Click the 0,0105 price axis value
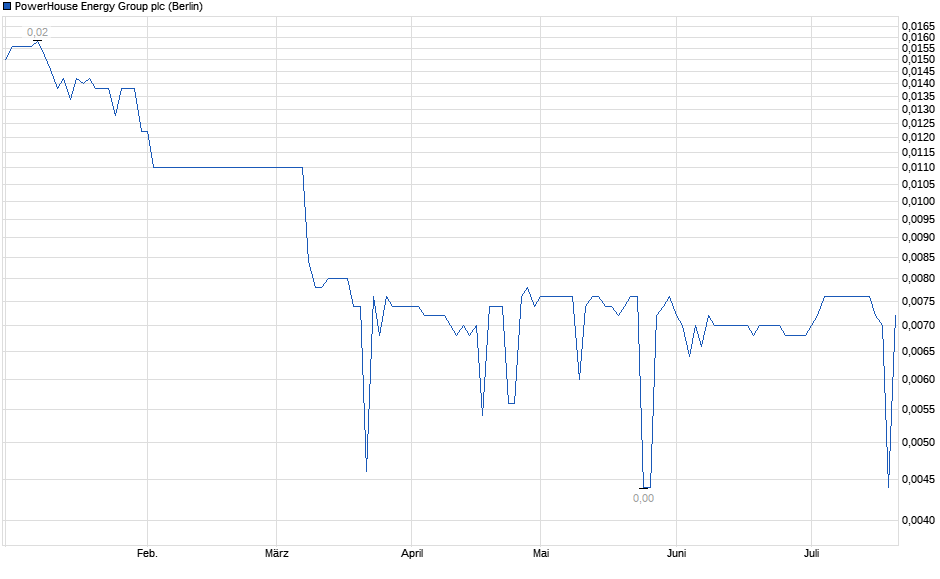The height and width of the screenshot is (579, 940). pyautogui.click(x=918, y=184)
